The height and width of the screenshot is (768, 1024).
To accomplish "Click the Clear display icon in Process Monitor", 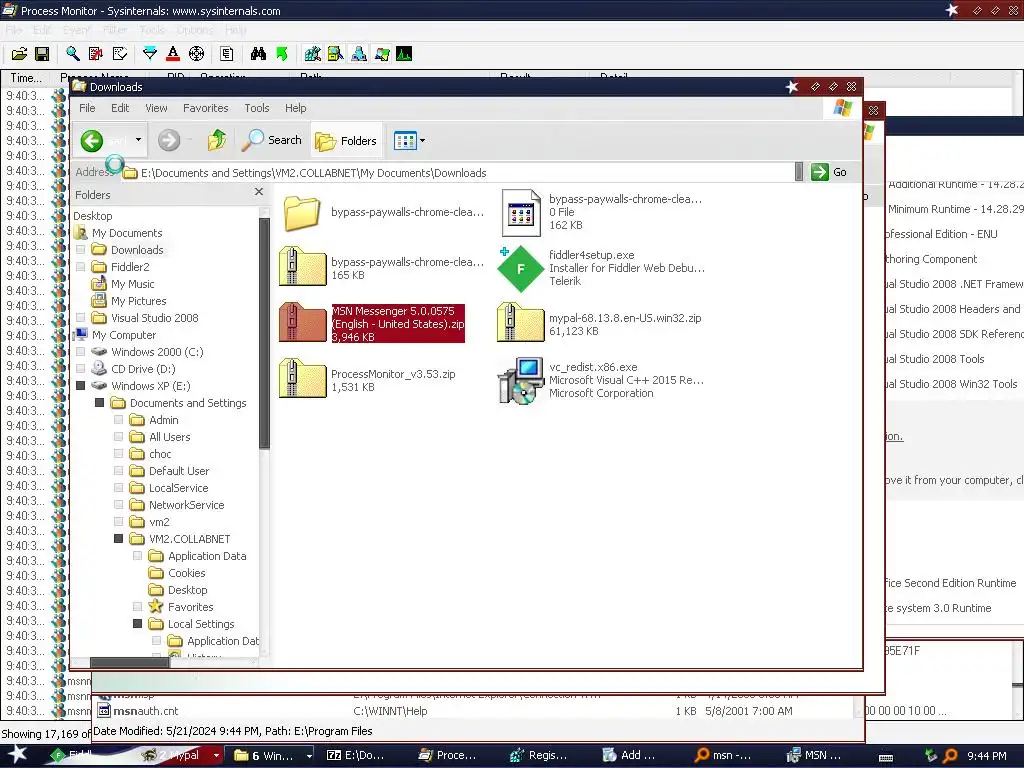I will 120,54.
